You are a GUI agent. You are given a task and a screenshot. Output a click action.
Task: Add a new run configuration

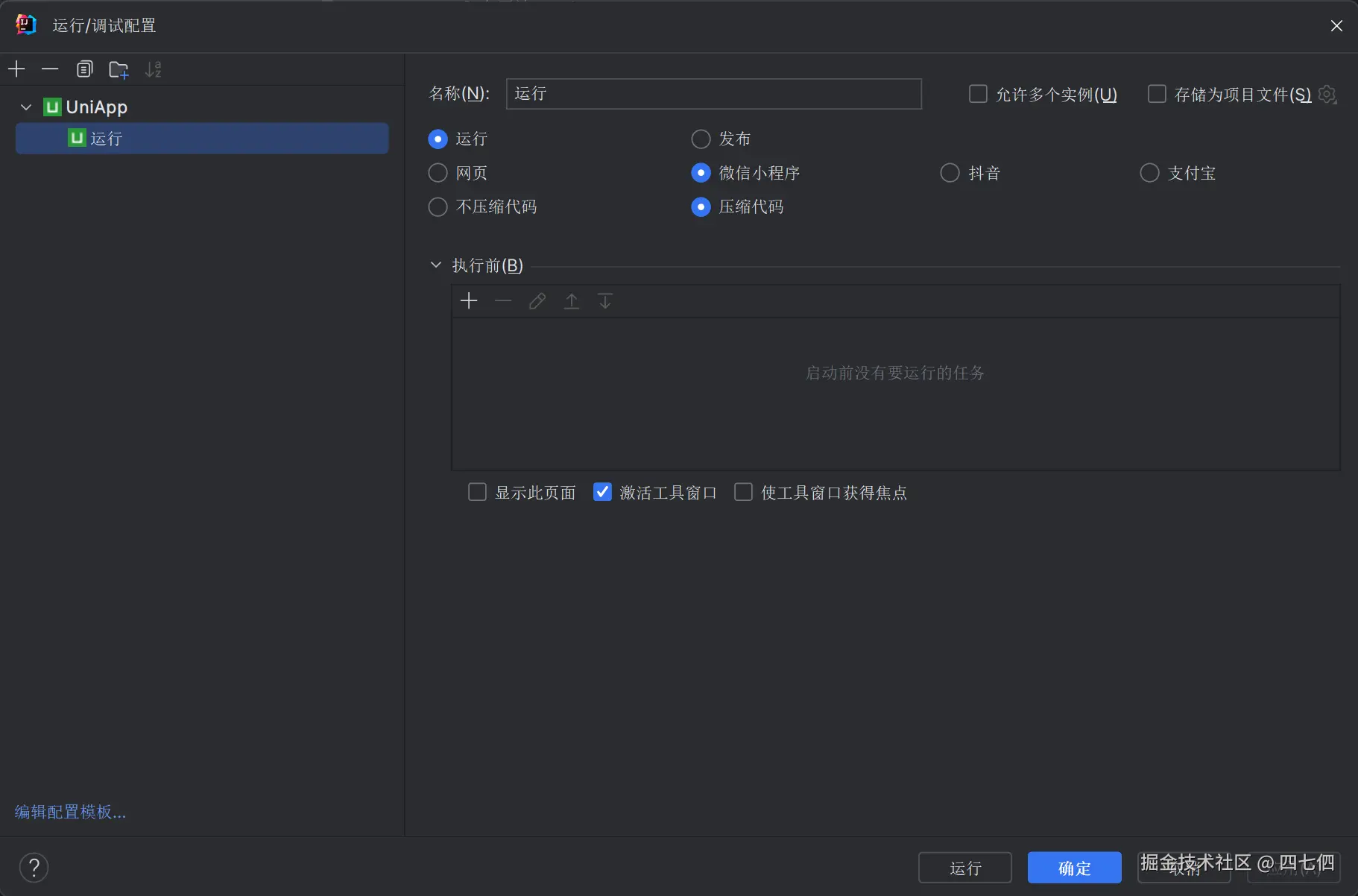[x=16, y=69]
